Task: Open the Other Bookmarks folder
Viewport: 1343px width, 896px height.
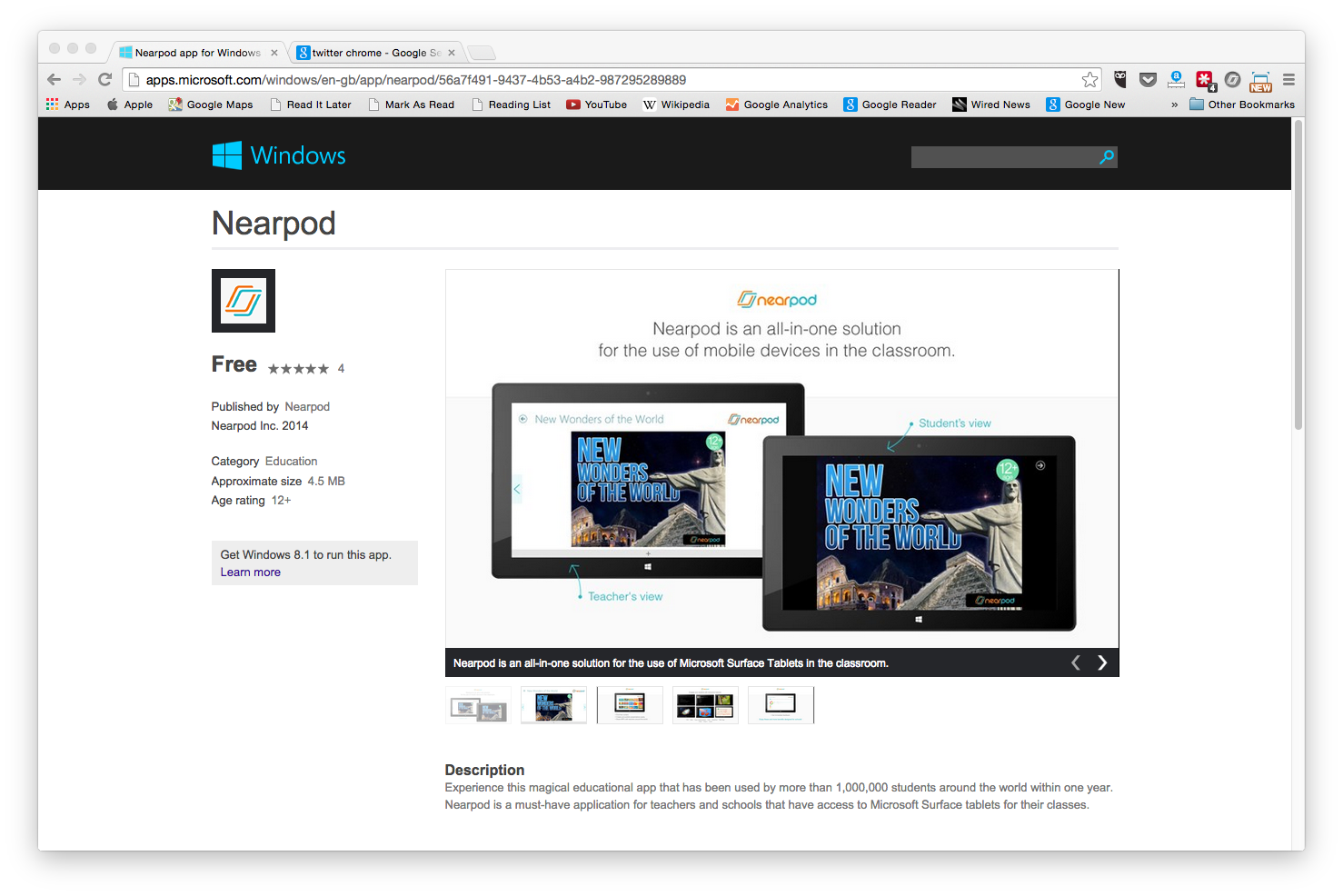Action: 1242,105
